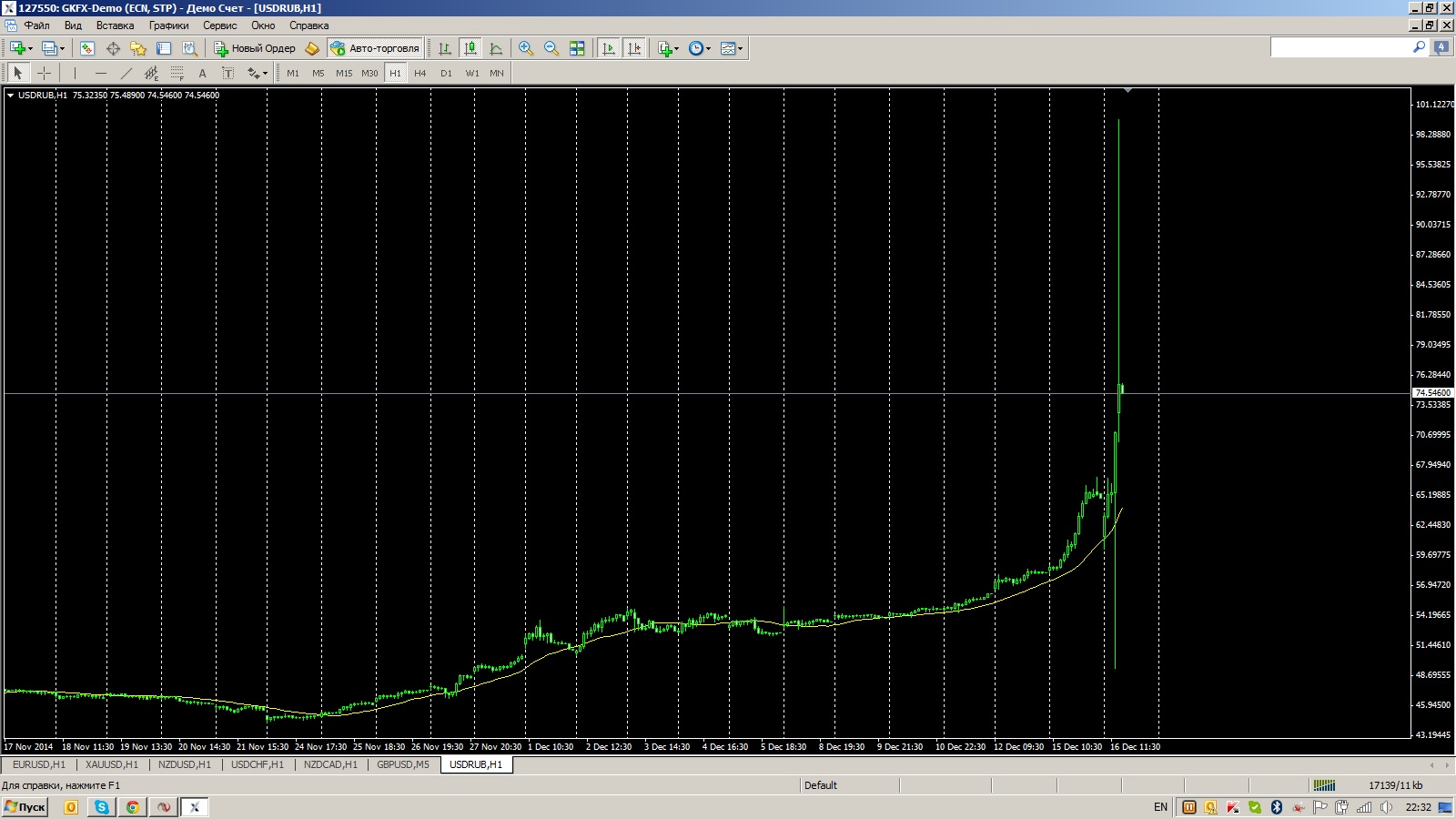Select the H4 timeframe

tap(420, 73)
